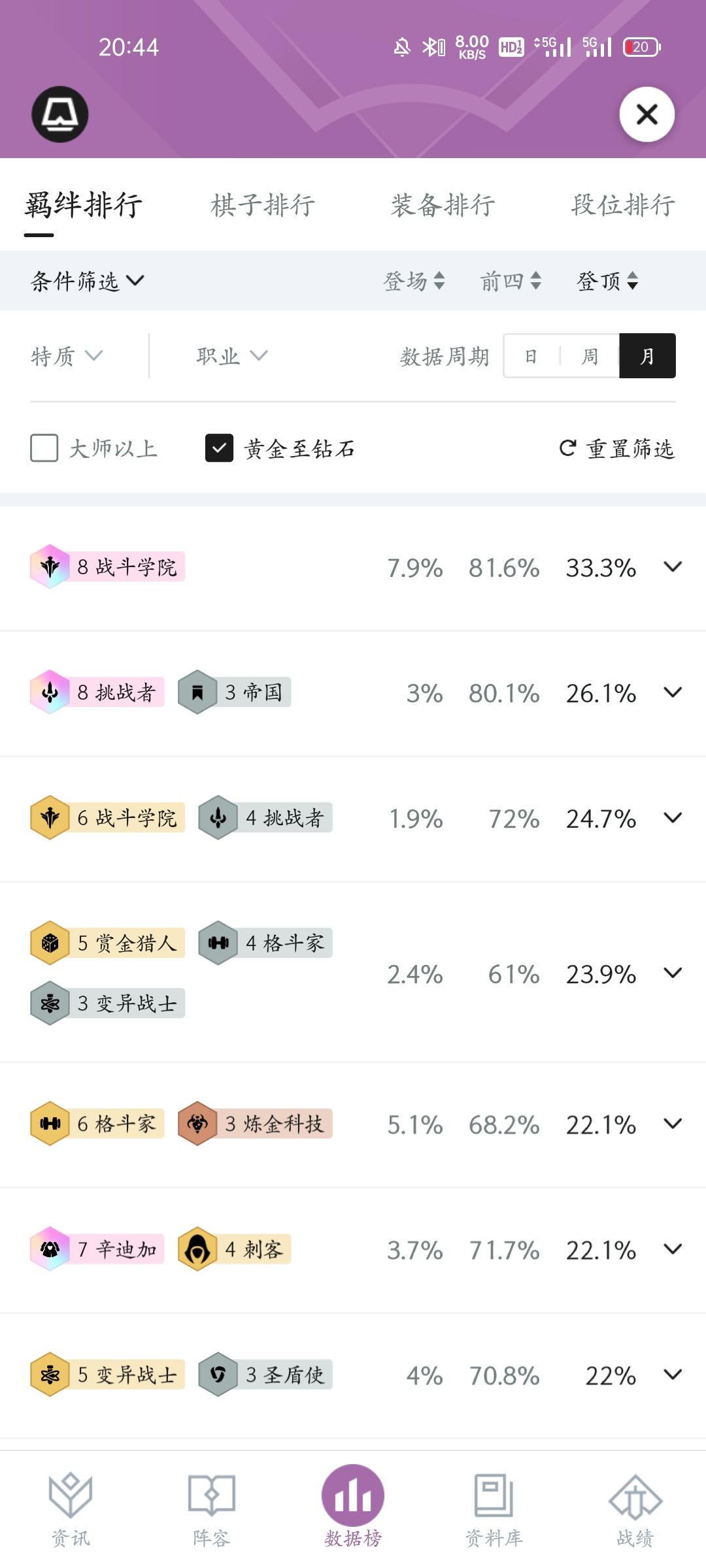This screenshot has height=1568, width=706.
Task: Open the 特质 filter dropdown
Action: [67, 356]
